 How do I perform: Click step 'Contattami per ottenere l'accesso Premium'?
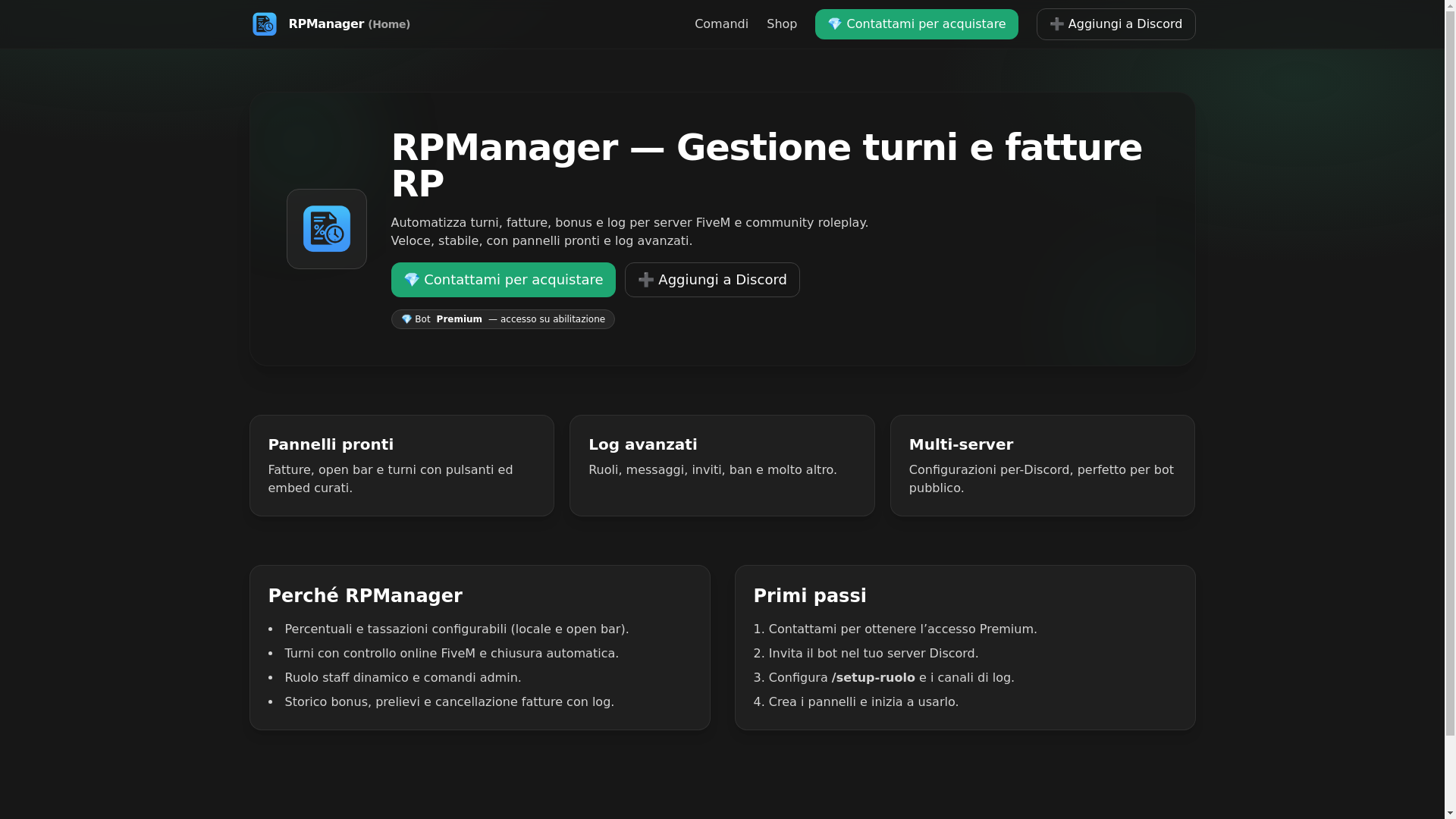point(902,629)
